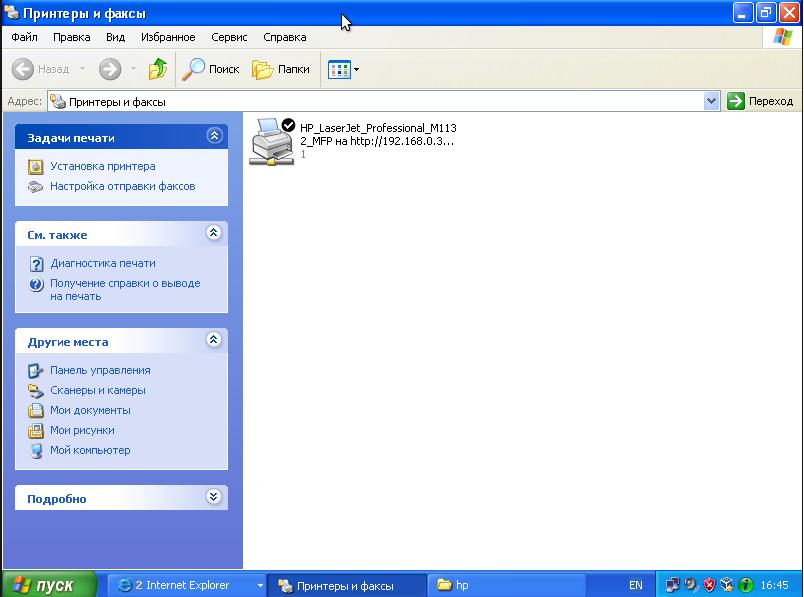Open the Избранное menu

point(168,37)
